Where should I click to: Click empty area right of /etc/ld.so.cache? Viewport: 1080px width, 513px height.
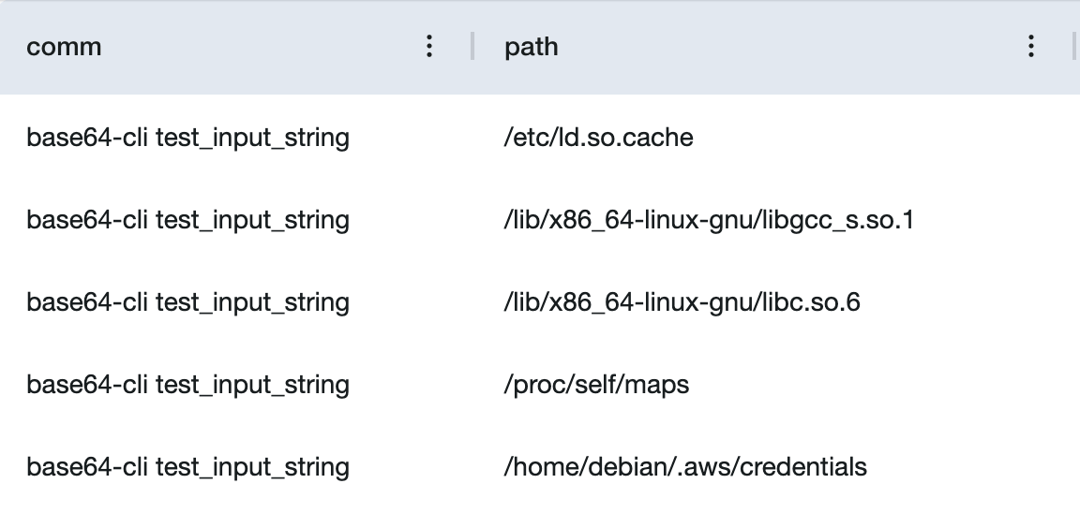[882, 137]
